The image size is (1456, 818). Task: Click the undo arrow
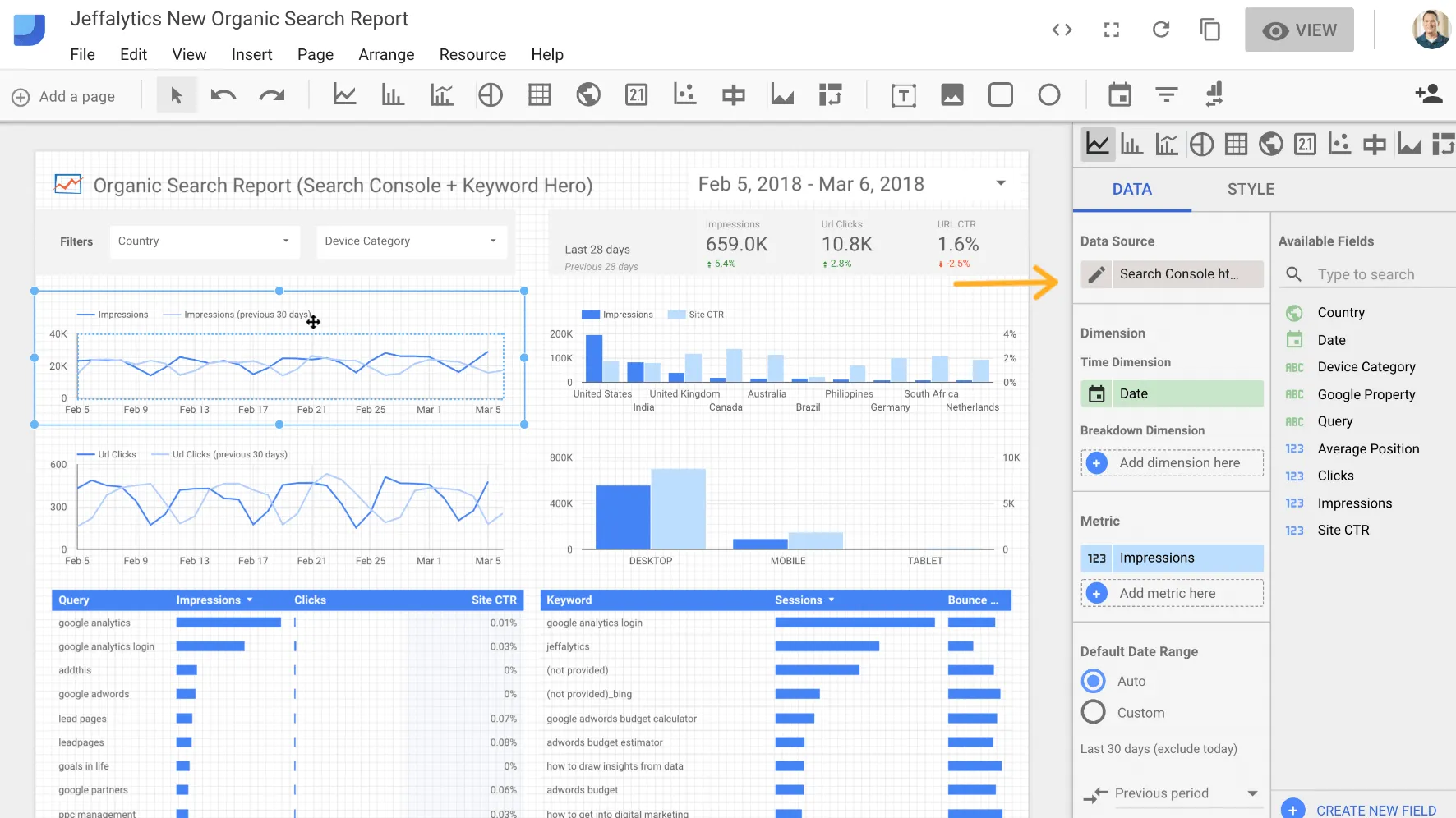(x=223, y=95)
